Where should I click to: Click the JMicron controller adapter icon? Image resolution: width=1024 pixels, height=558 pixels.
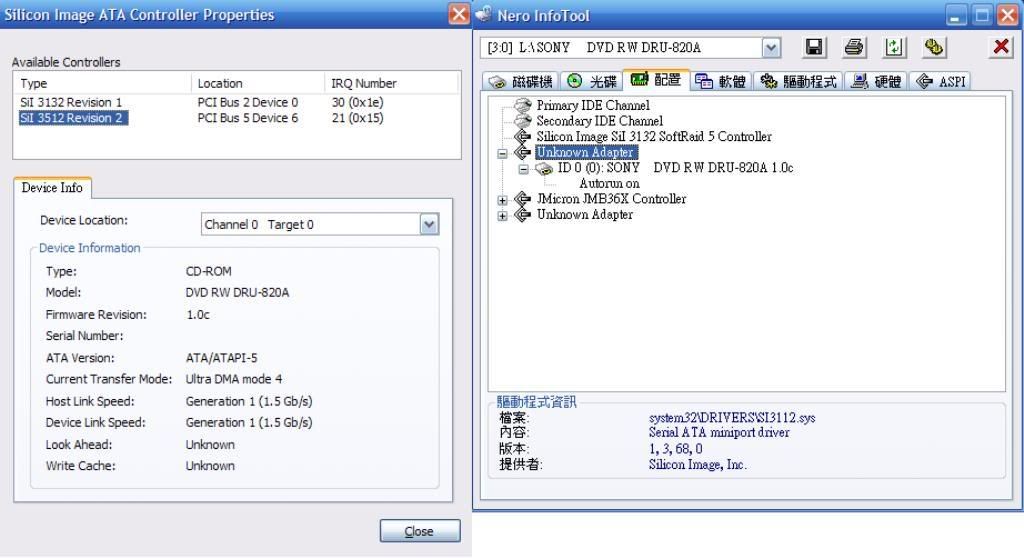(522, 199)
